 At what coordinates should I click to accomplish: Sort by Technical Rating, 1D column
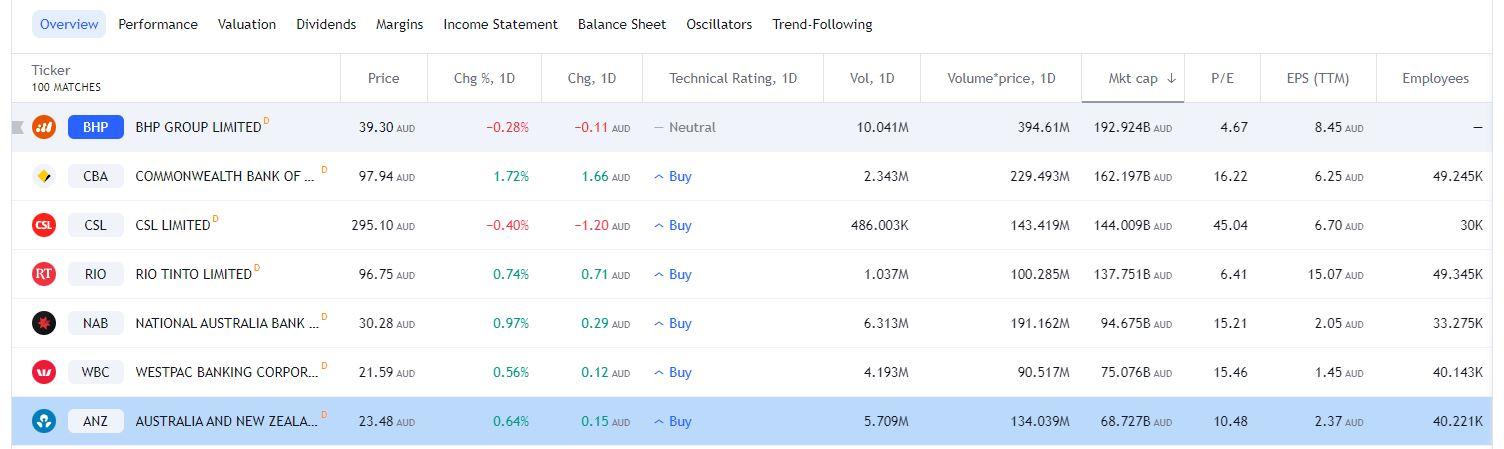[733, 78]
